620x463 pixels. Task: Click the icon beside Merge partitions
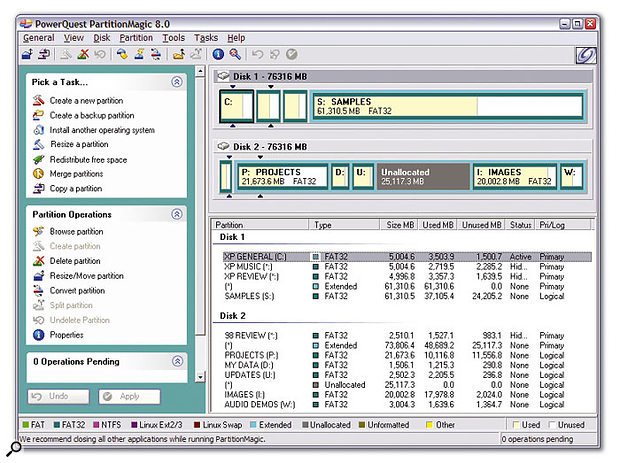pyautogui.click(x=38, y=174)
